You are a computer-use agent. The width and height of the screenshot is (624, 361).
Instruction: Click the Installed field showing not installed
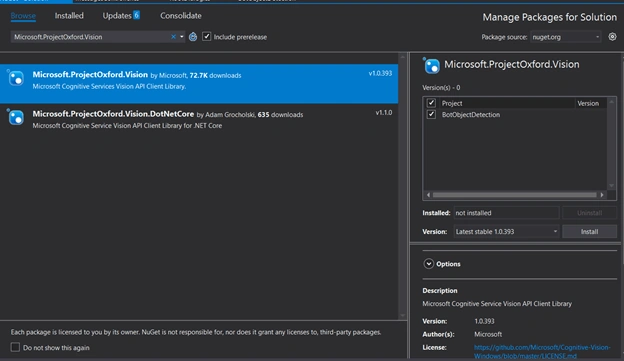[x=507, y=213]
